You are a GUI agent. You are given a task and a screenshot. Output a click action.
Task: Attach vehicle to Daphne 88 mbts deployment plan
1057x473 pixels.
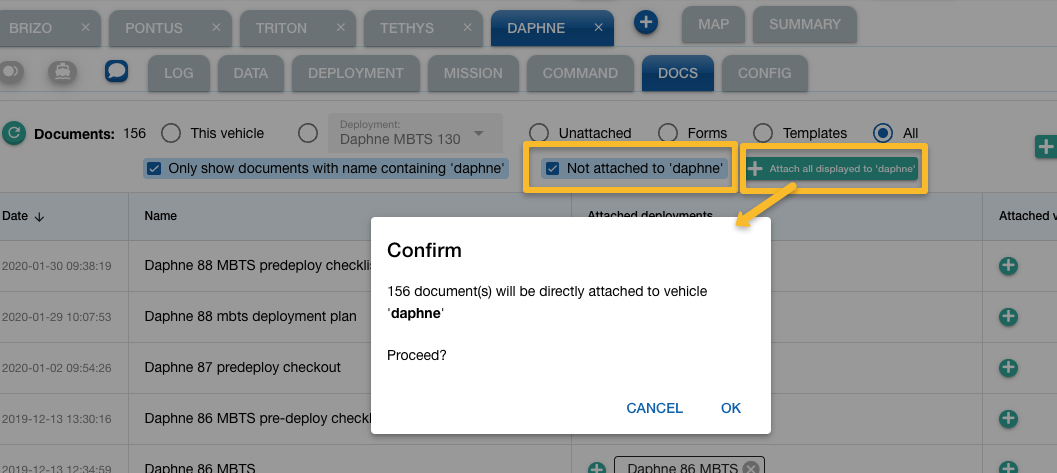(1008, 316)
